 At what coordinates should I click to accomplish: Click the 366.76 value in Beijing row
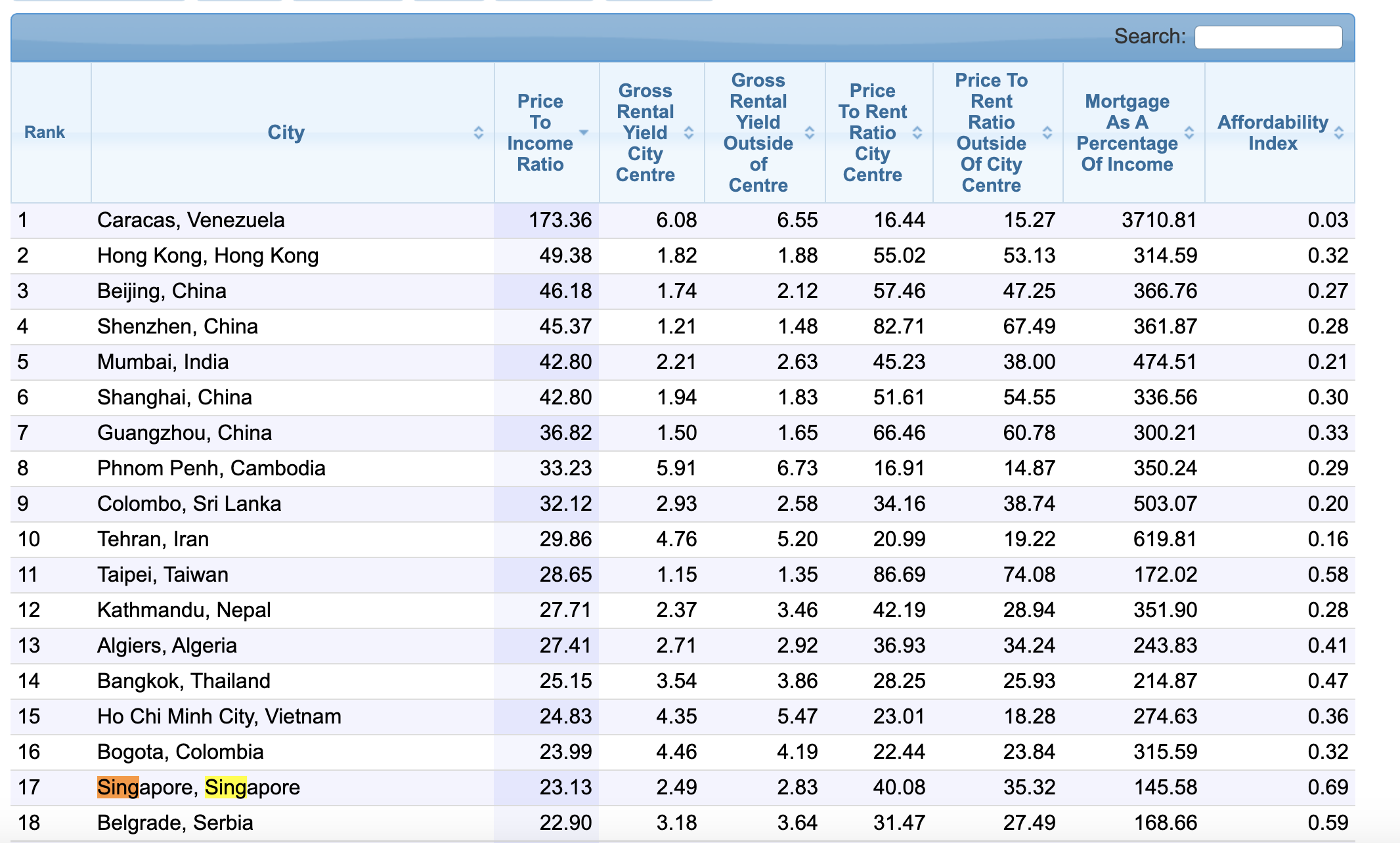(x=1166, y=291)
